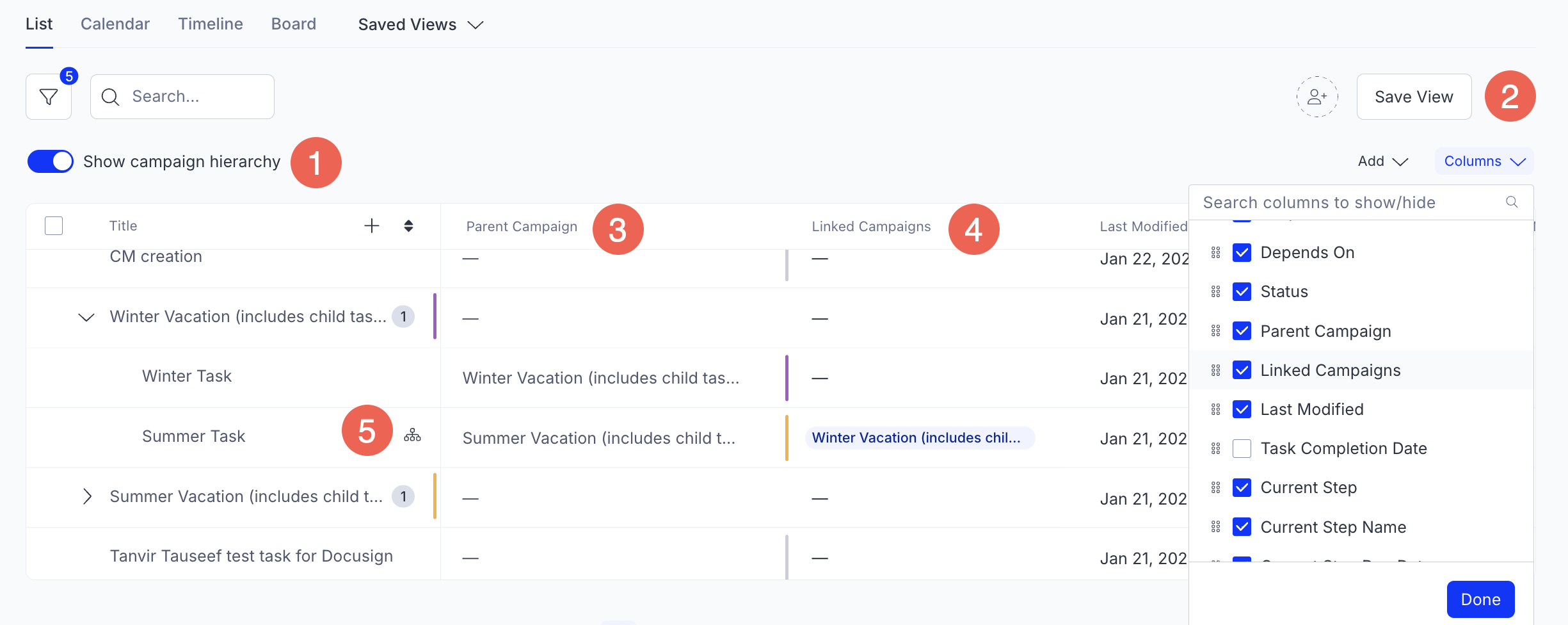The image size is (1568, 625).
Task: Uncheck the Linked Campaigns column checkbox
Action: click(x=1242, y=370)
